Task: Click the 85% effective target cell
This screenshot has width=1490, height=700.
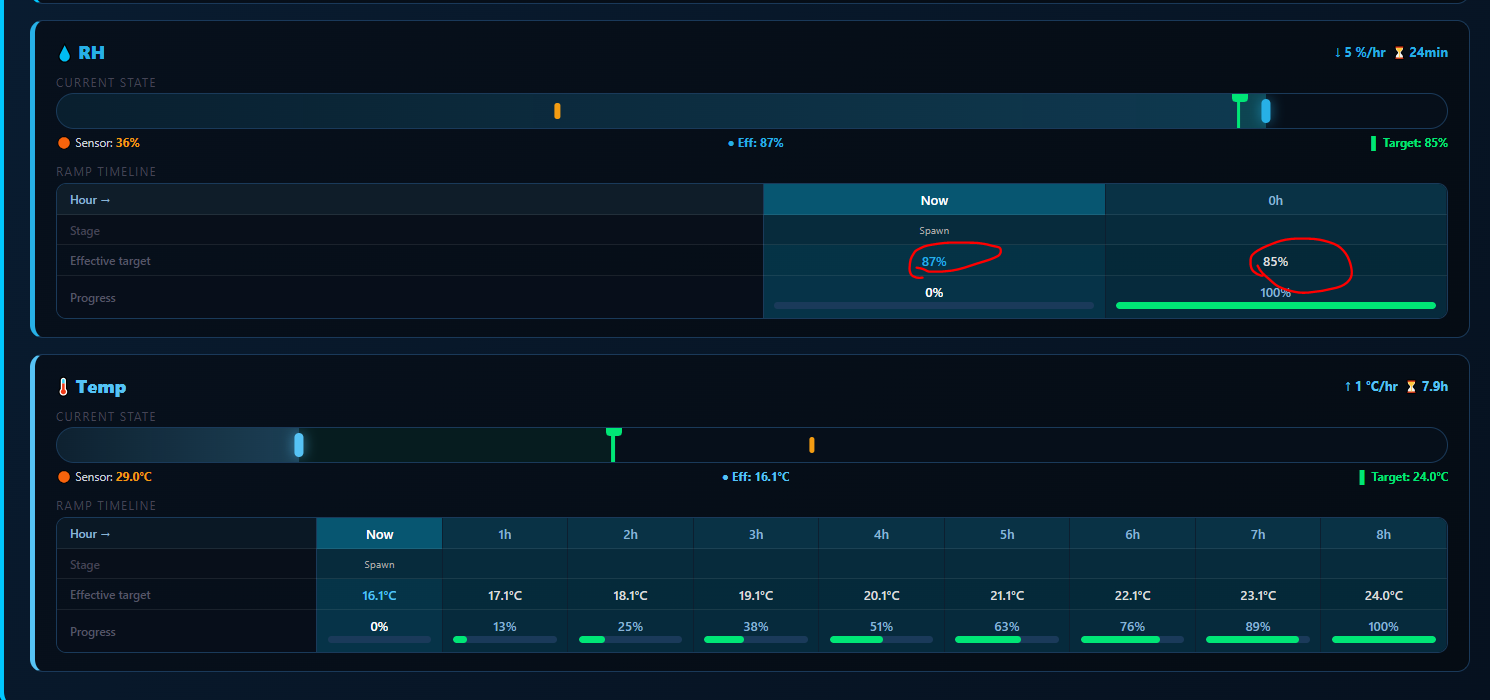Action: pos(1275,261)
